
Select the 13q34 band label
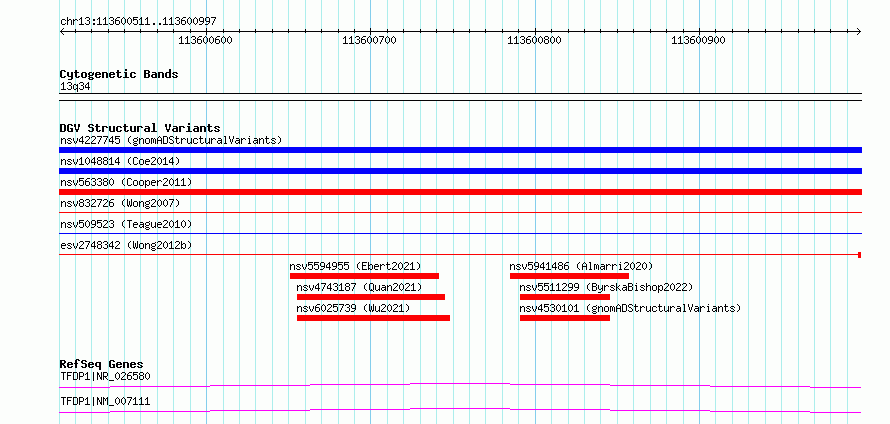(x=75, y=87)
